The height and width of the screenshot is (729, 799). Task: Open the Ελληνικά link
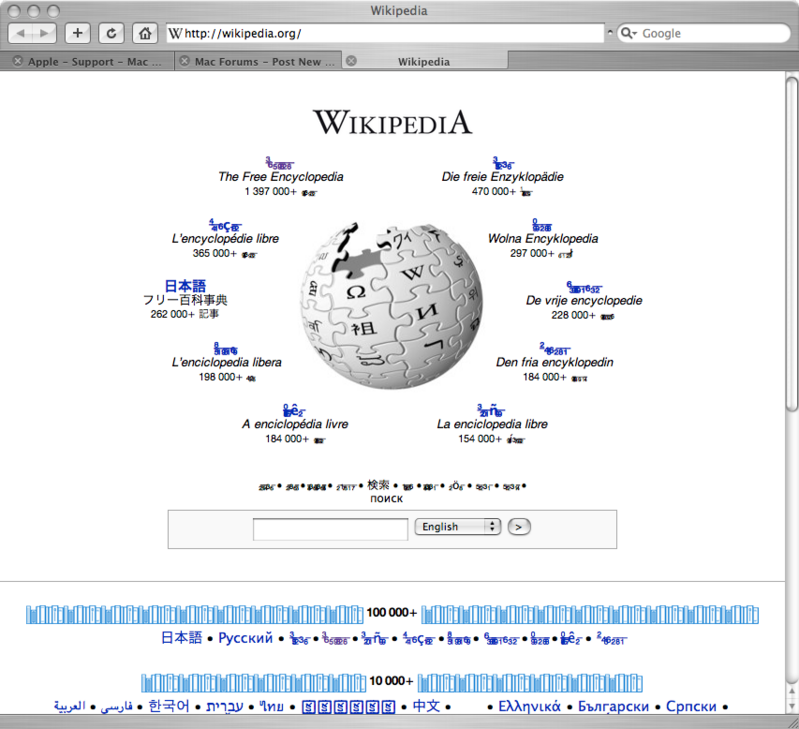(x=529, y=706)
